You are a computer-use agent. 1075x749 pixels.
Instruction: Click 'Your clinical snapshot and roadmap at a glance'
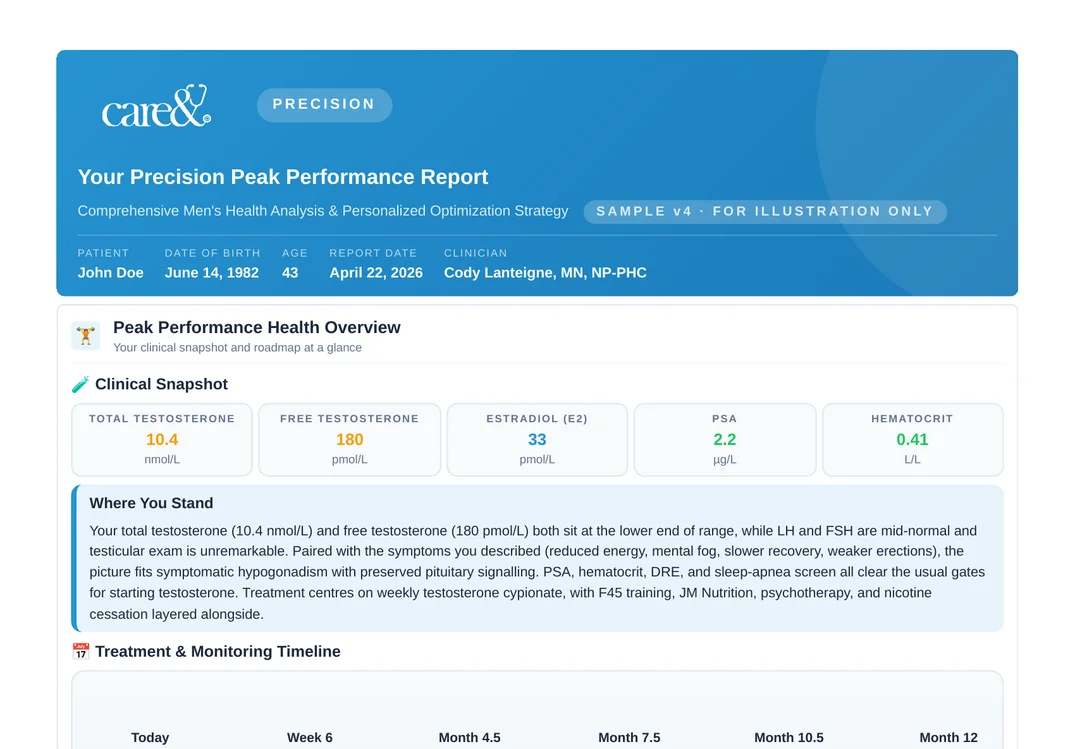(x=237, y=348)
